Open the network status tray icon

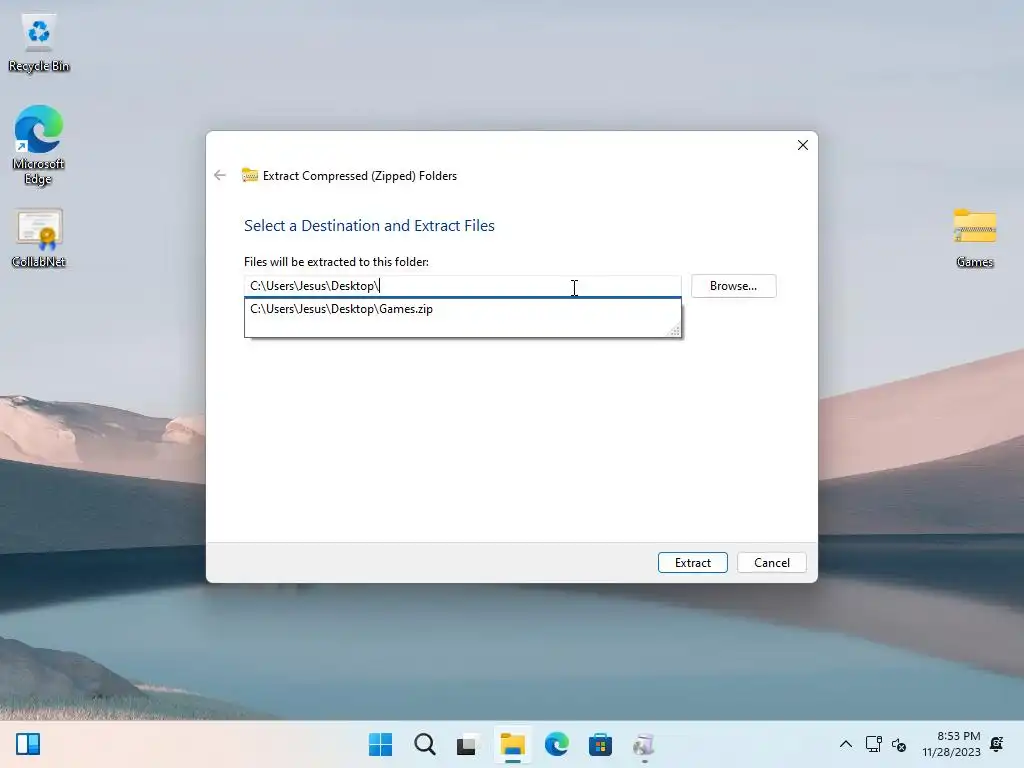click(873, 744)
